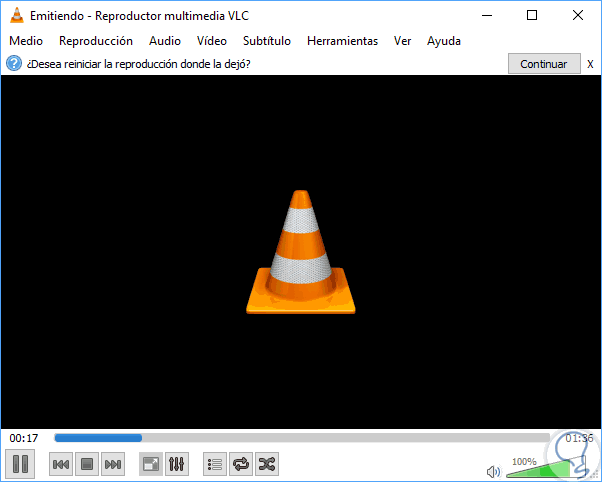This screenshot has width=602, height=482.
Task: Open the Reproducción menu
Action: (96, 41)
